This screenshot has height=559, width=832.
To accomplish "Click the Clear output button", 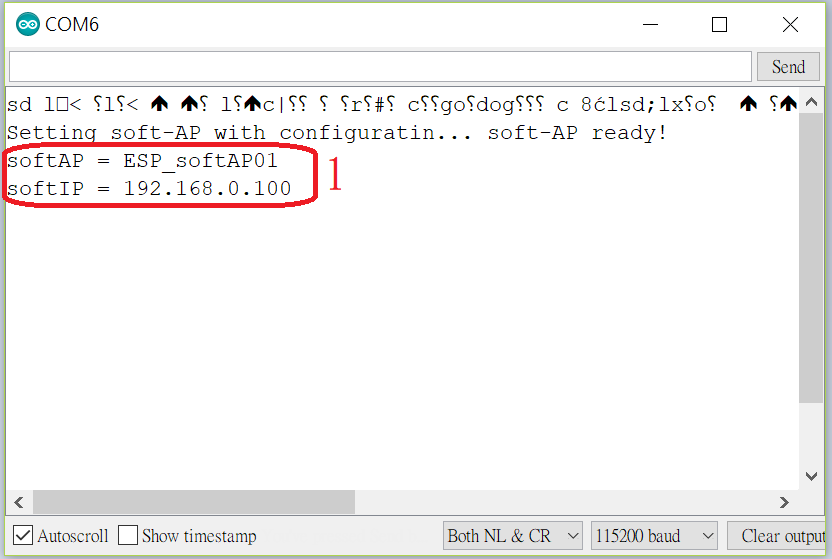I will (779, 536).
